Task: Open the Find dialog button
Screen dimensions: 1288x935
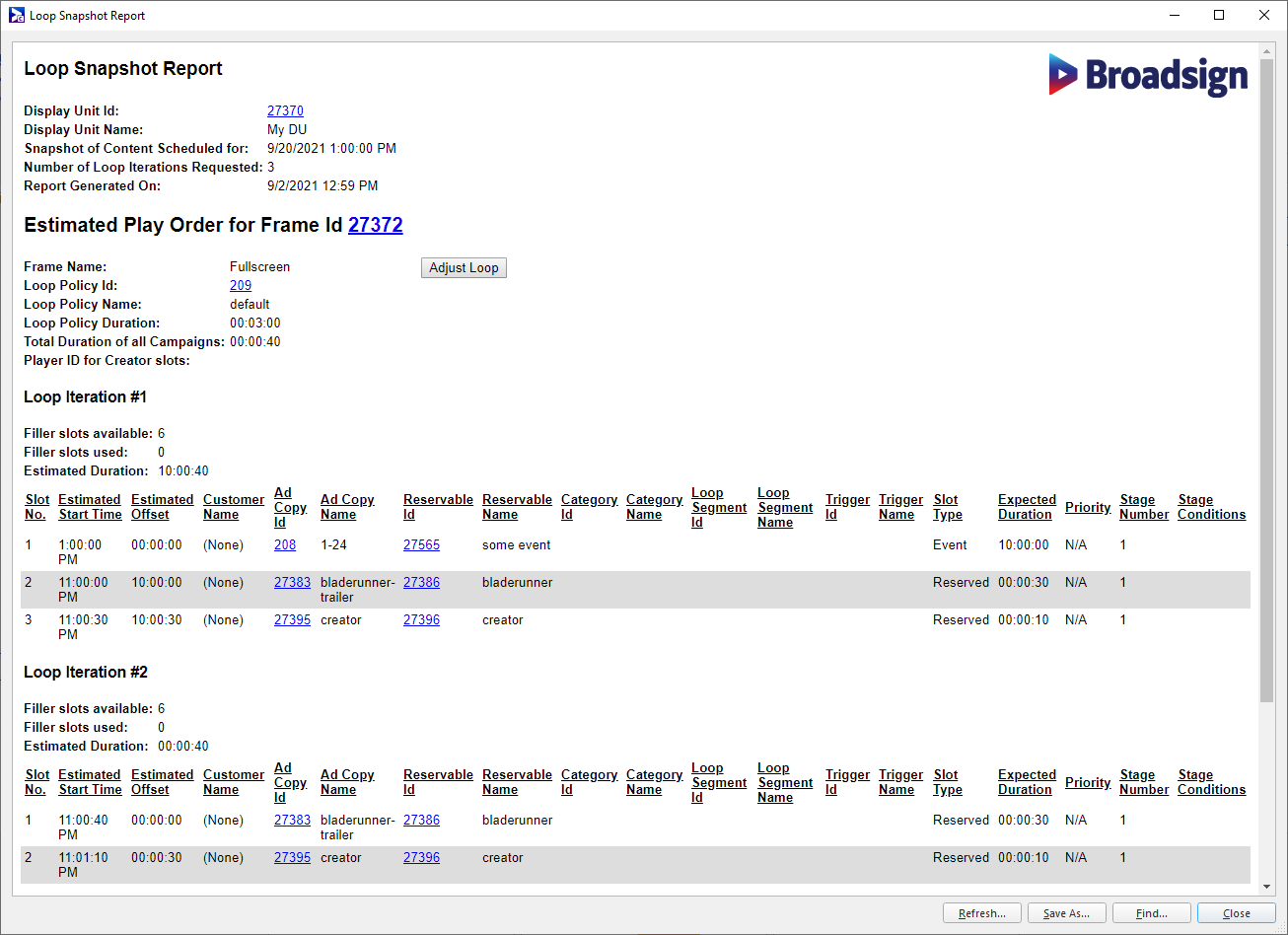Action: coord(1151,913)
